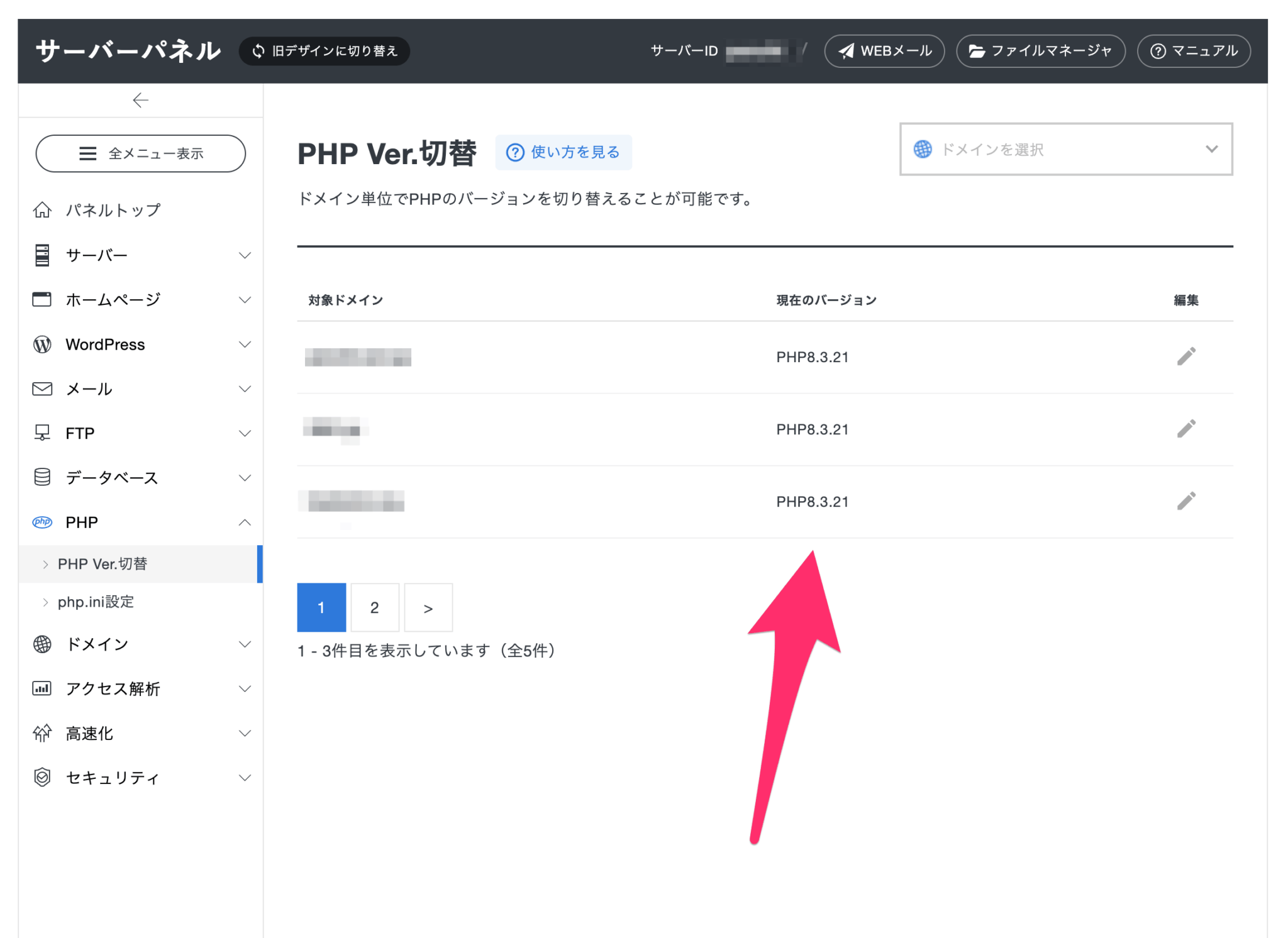Viewport: 1288px width, 938px height.
Task: Click the 使い方を見る help link
Action: click(x=563, y=152)
